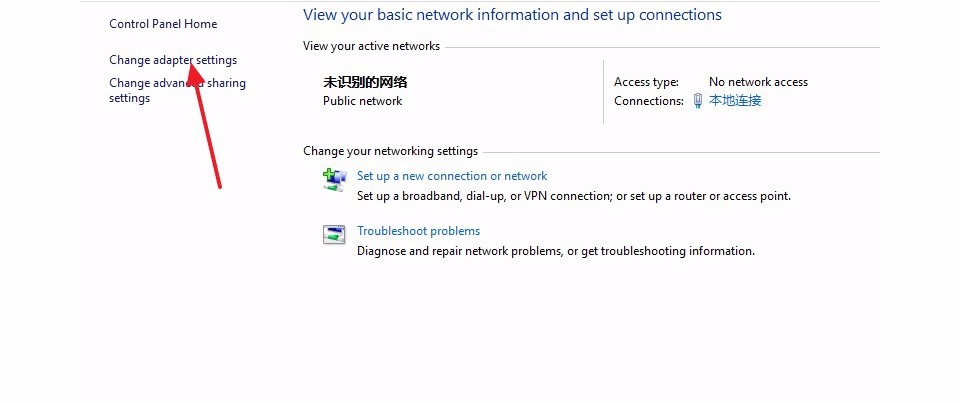This screenshot has width=960, height=403.
Task: Click the new connection setup icon
Action: tap(334, 180)
